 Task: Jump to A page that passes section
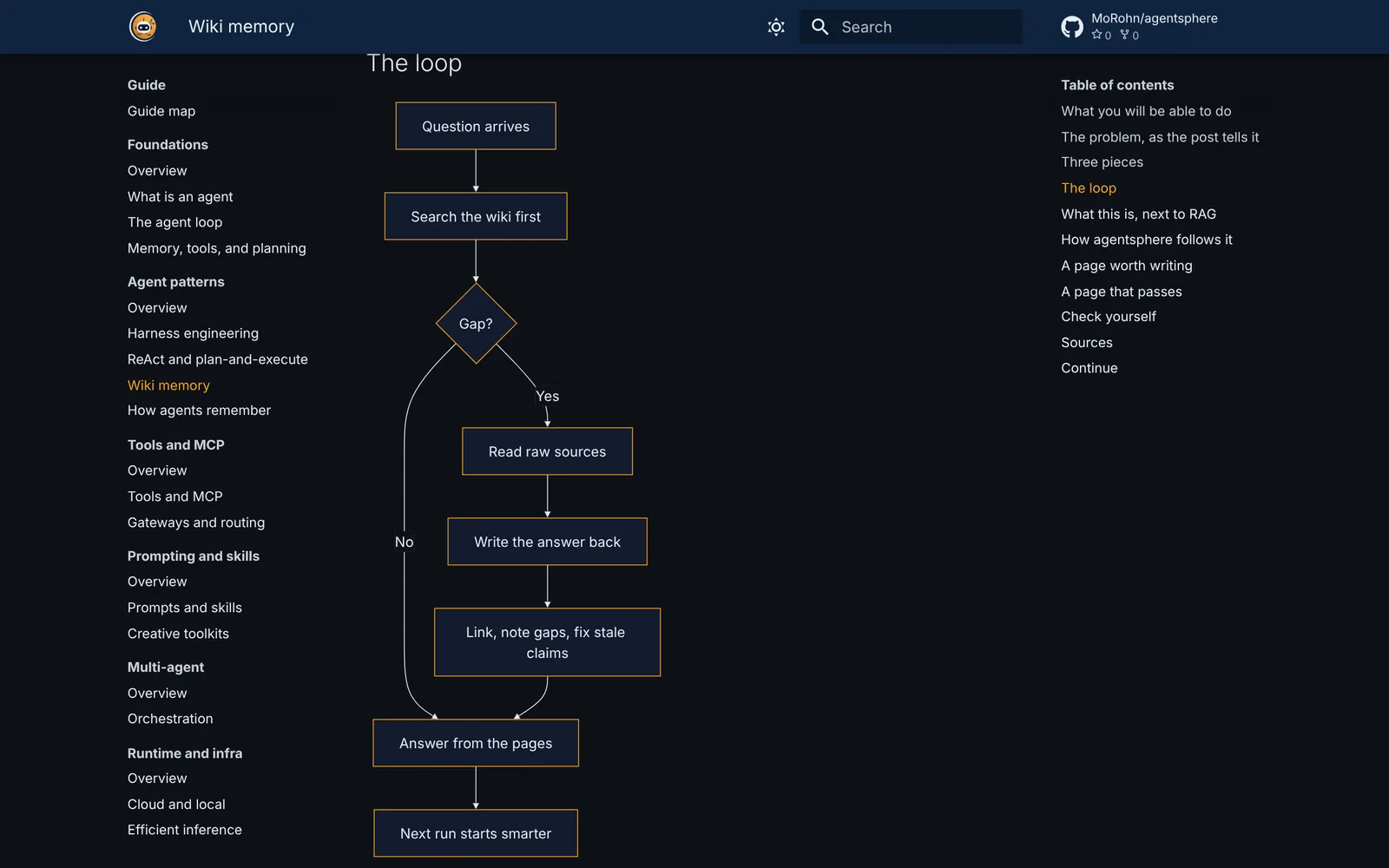coord(1121,292)
